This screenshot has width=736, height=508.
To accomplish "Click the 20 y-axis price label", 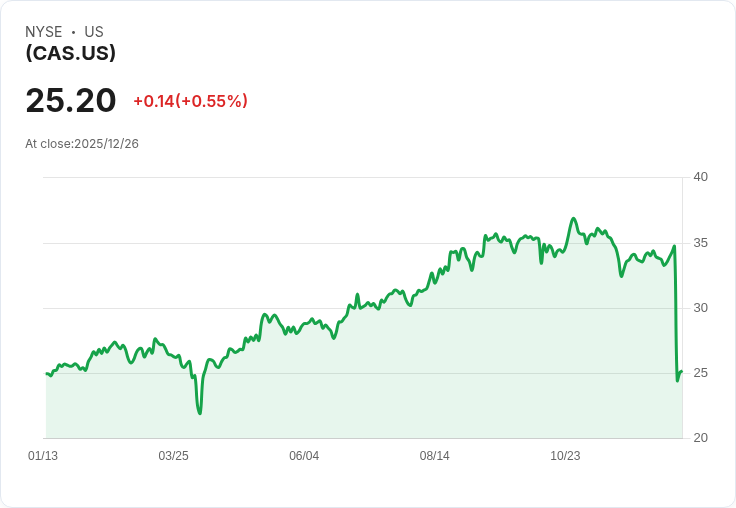I will point(701,438).
